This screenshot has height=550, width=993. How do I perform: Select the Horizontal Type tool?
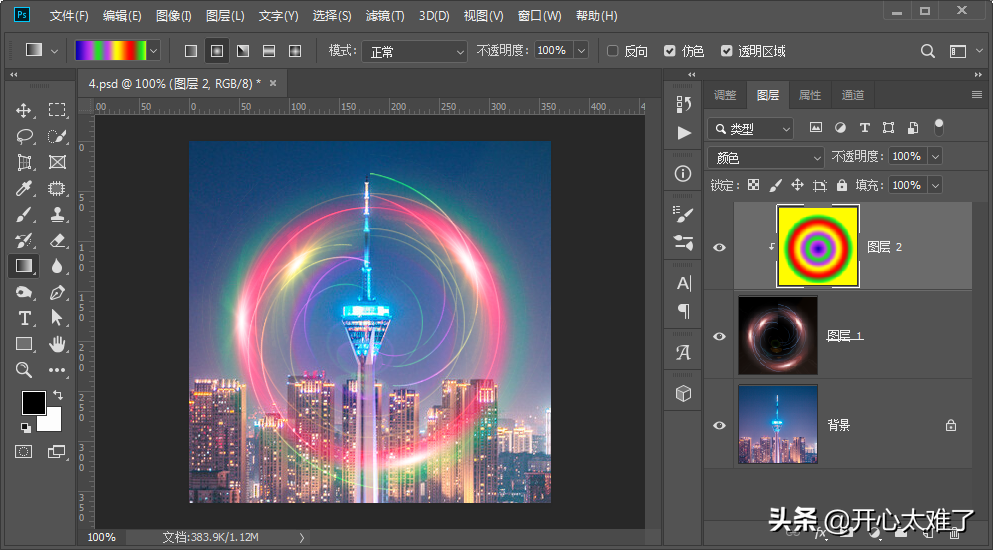tap(24, 318)
